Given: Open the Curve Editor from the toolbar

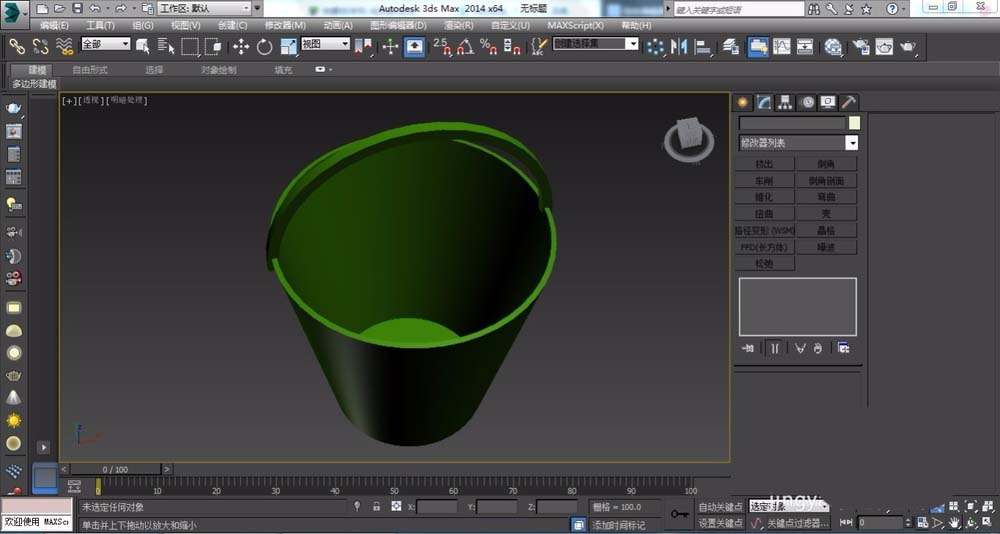Looking at the screenshot, I should [x=781, y=46].
